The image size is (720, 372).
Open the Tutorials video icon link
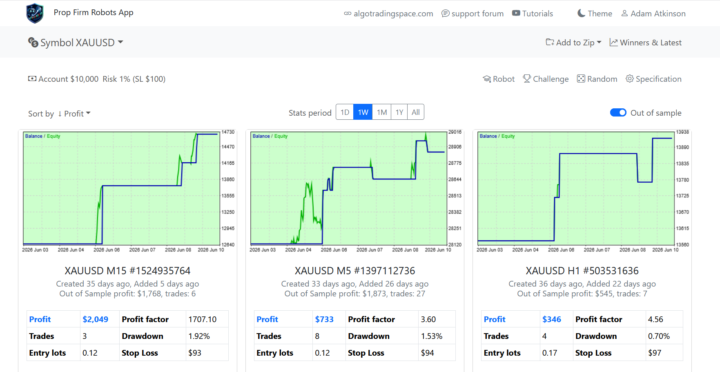point(516,14)
